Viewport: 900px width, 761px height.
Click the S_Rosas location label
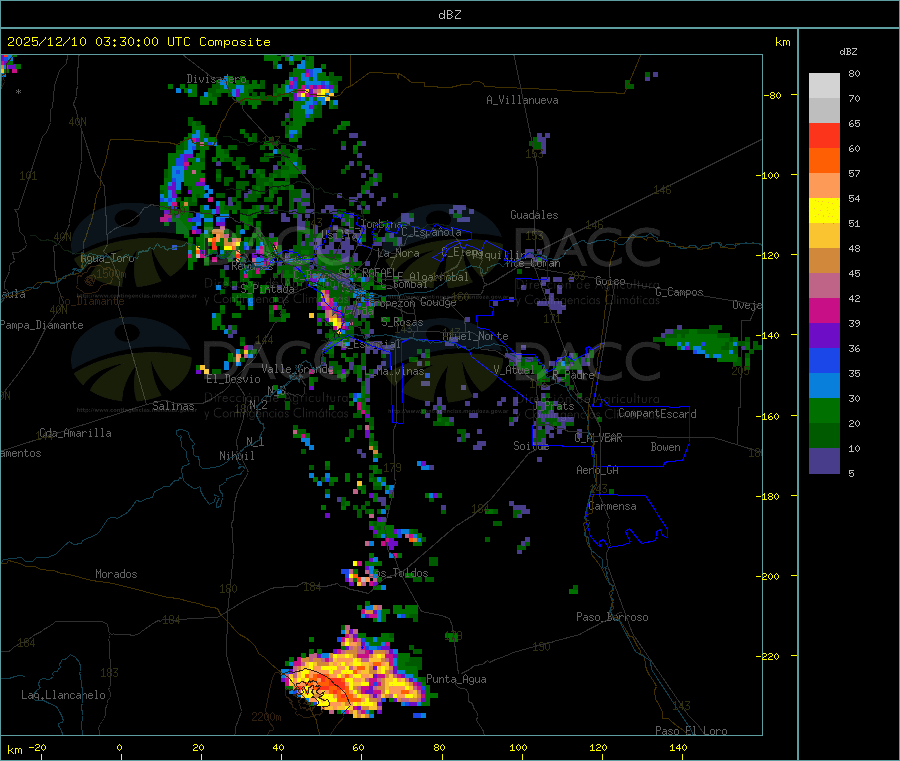point(402,323)
